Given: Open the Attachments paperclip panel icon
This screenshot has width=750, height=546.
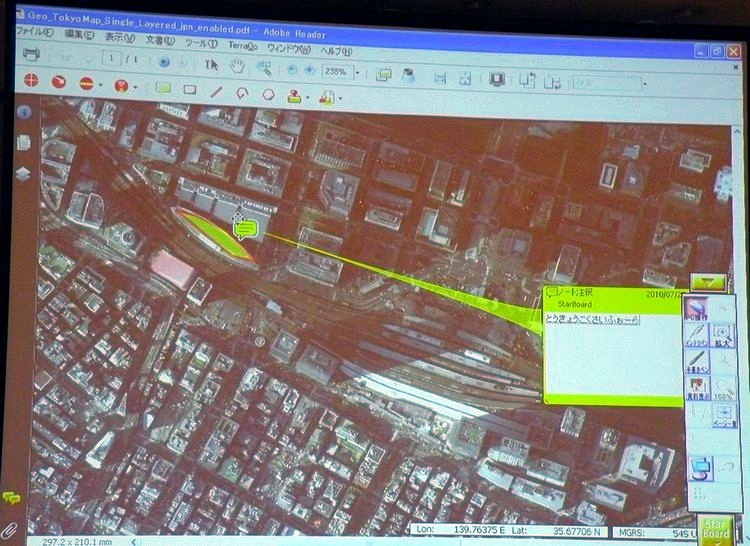Looking at the screenshot, I should [9, 529].
